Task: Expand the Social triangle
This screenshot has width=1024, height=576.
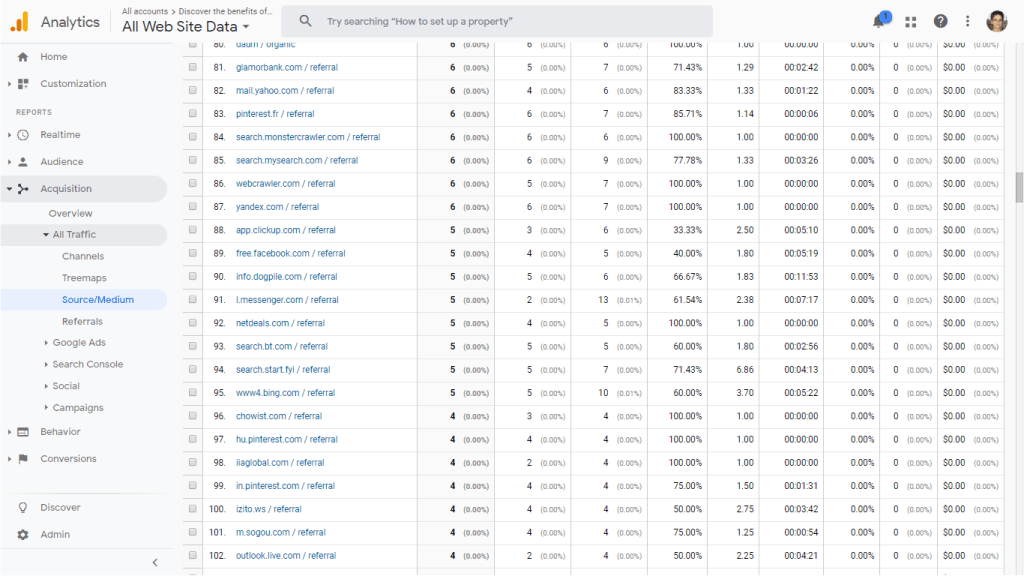Action: click(x=46, y=386)
